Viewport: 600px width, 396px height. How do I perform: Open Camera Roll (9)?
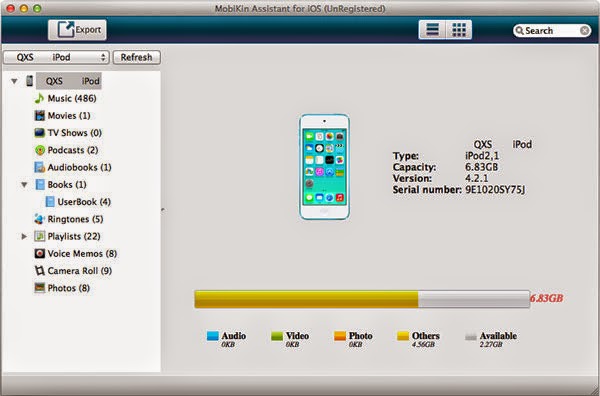click(x=80, y=271)
